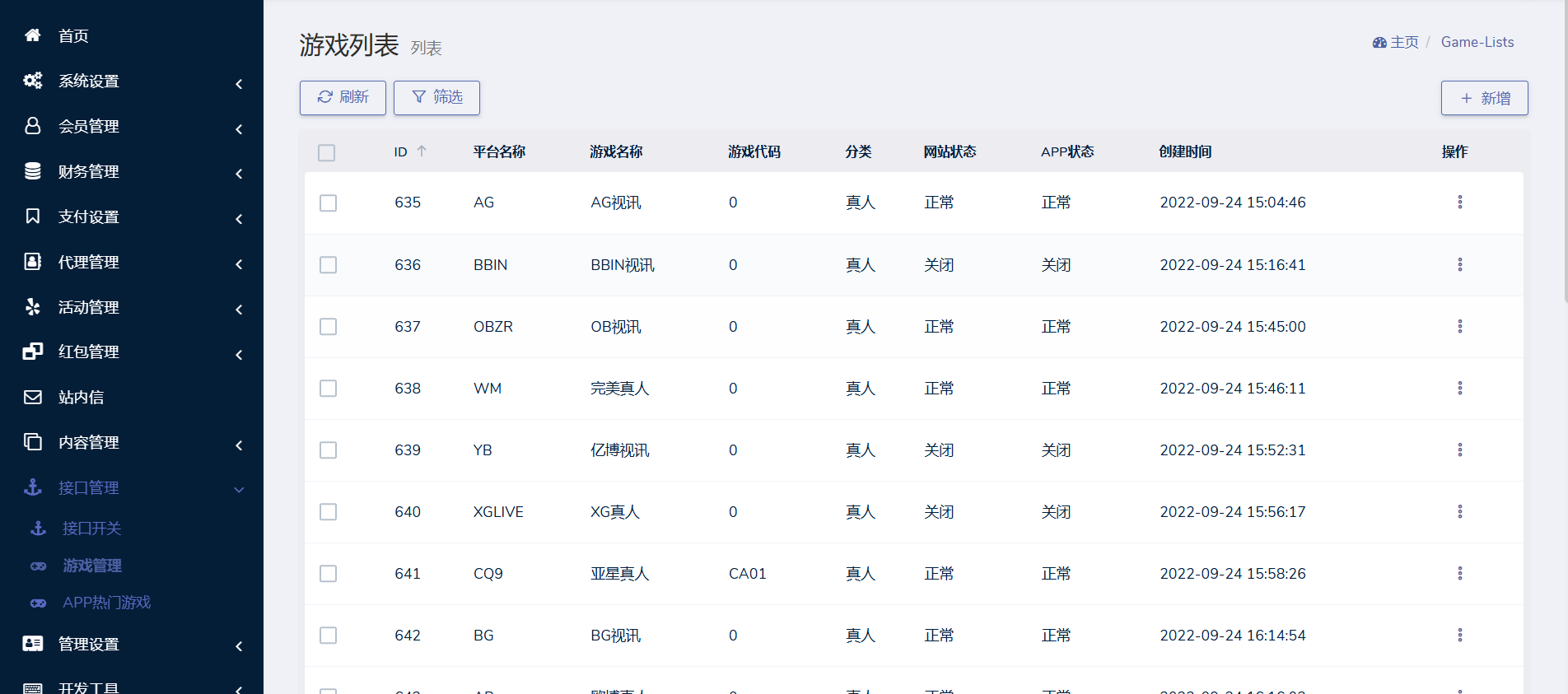
Task: Click the home icon beside 首页
Action: click(x=33, y=35)
